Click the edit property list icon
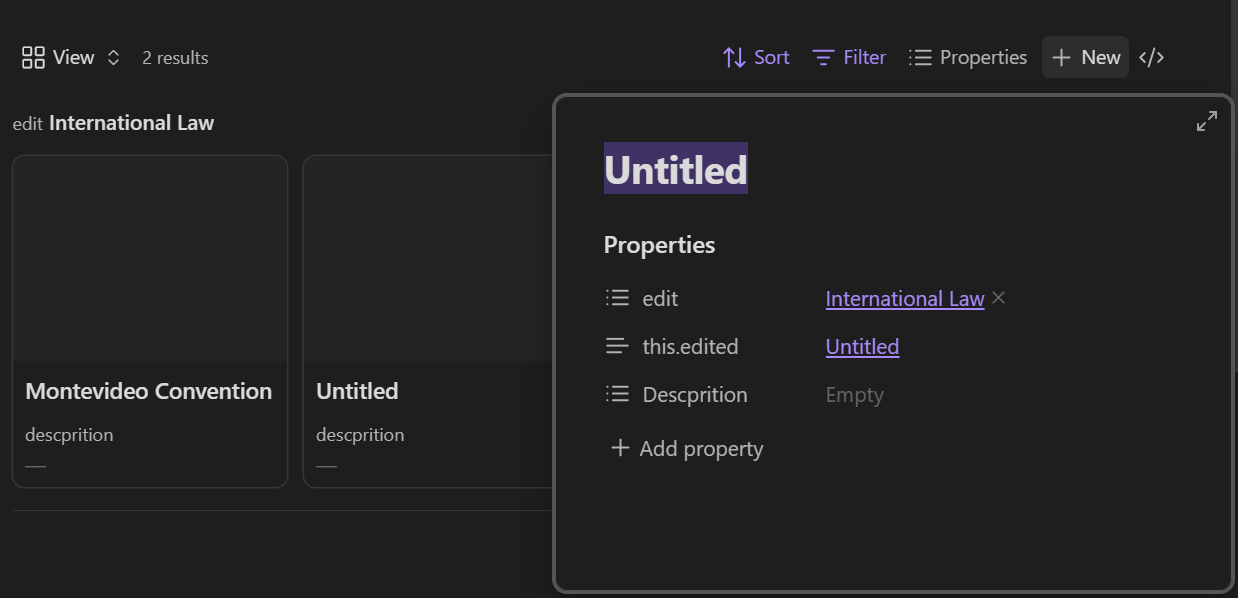 coord(617,298)
